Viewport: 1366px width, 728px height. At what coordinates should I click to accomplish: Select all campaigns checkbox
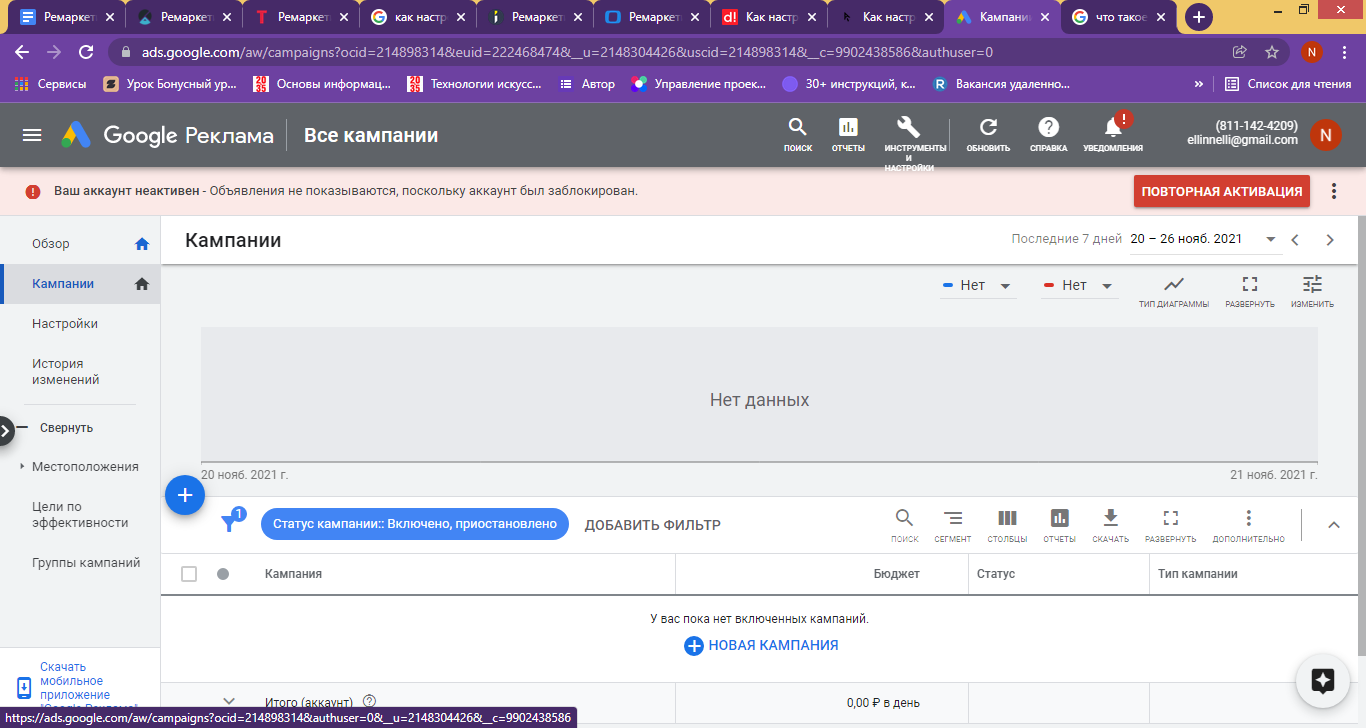(x=189, y=574)
